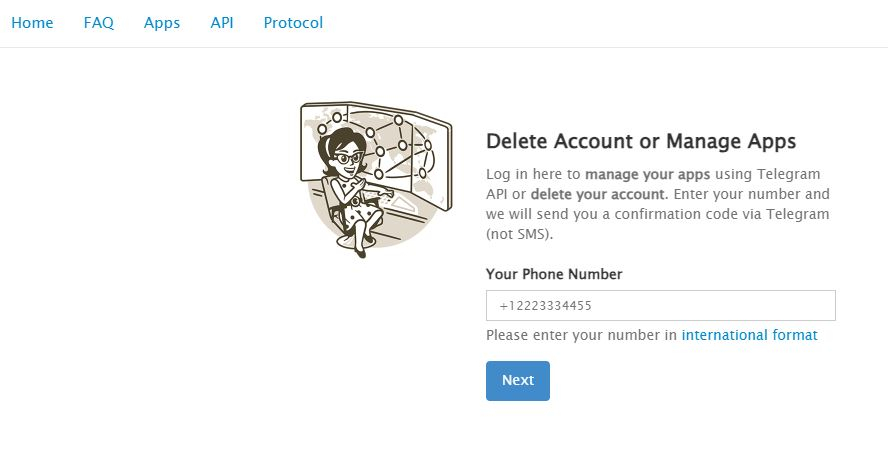The height and width of the screenshot is (476, 888).
Task: Click a network node on the map
Action: (401, 145)
